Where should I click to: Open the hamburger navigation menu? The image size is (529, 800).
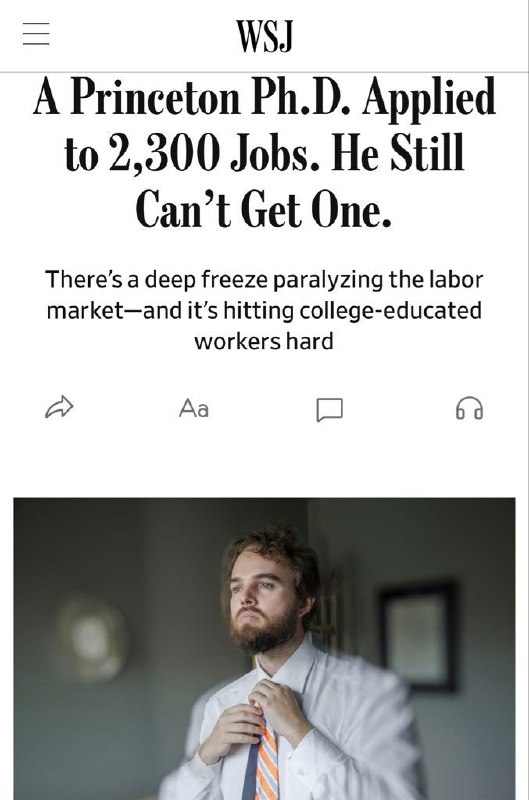click(x=36, y=34)
